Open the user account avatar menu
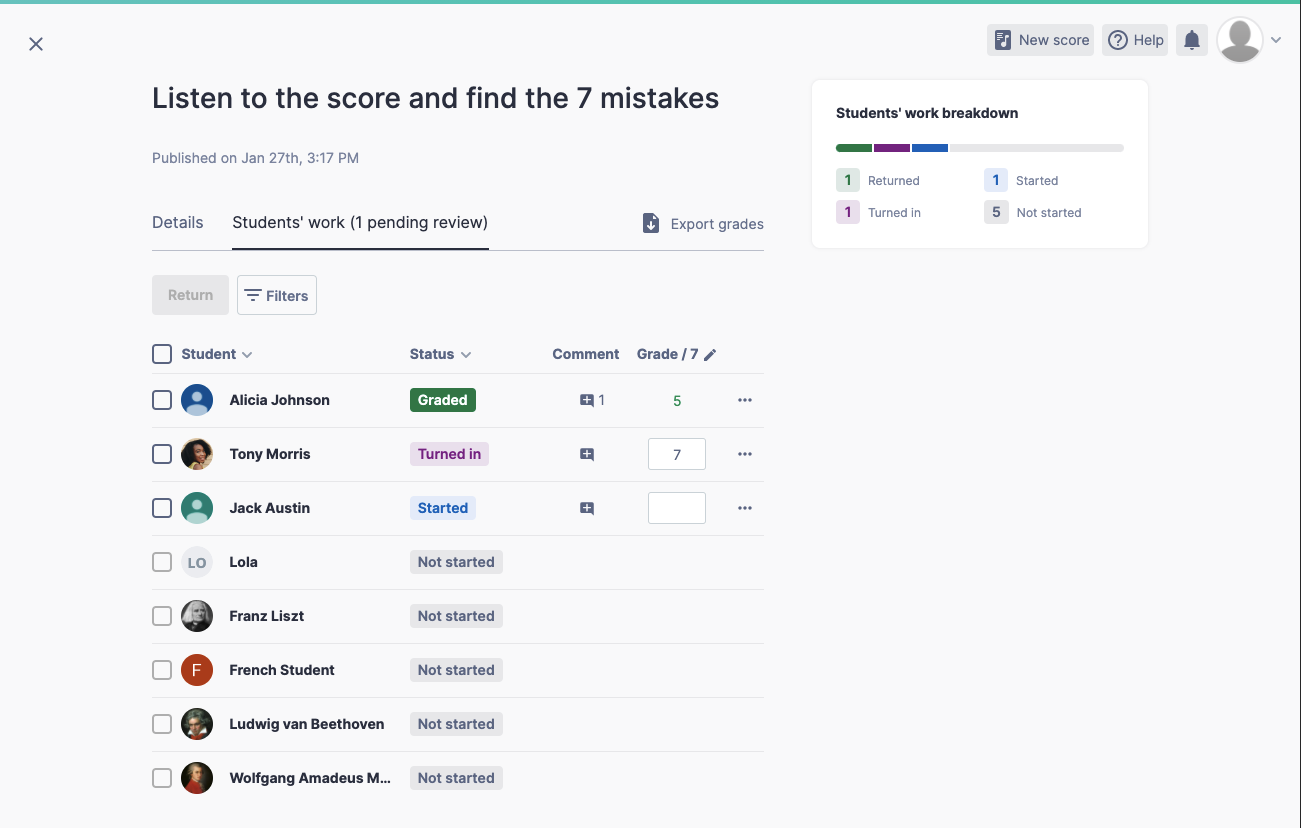Image resolution: width=1301 pixels, height=828 pixels. 1247,40
